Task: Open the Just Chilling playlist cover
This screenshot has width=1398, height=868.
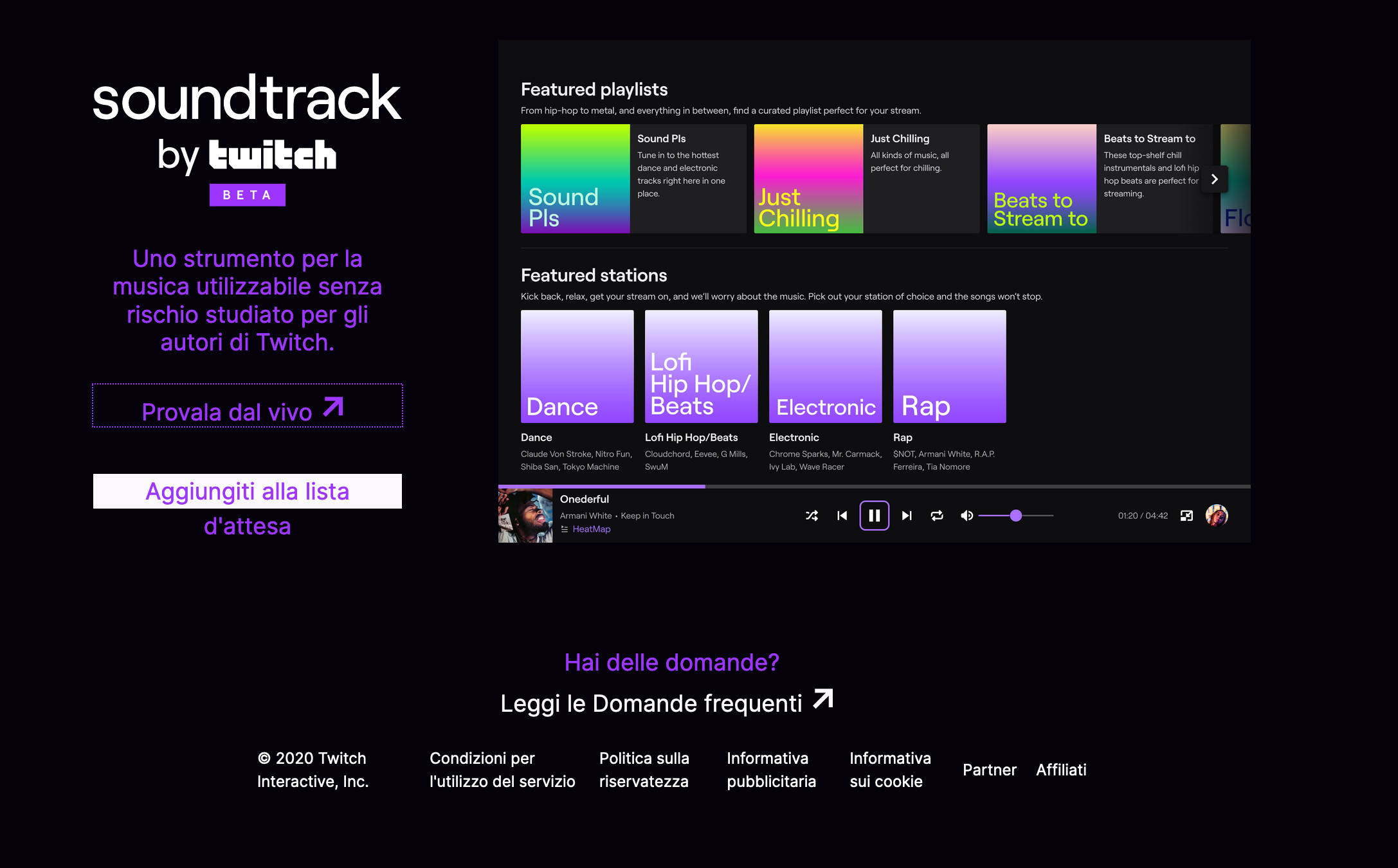Action: tap(808, 179)
